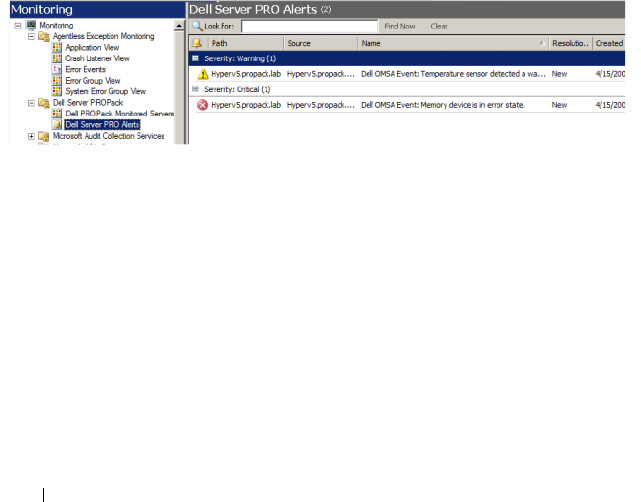The image size is (641, 502).
Task: Select Error Events in the tree
Action: coord(85,69)
